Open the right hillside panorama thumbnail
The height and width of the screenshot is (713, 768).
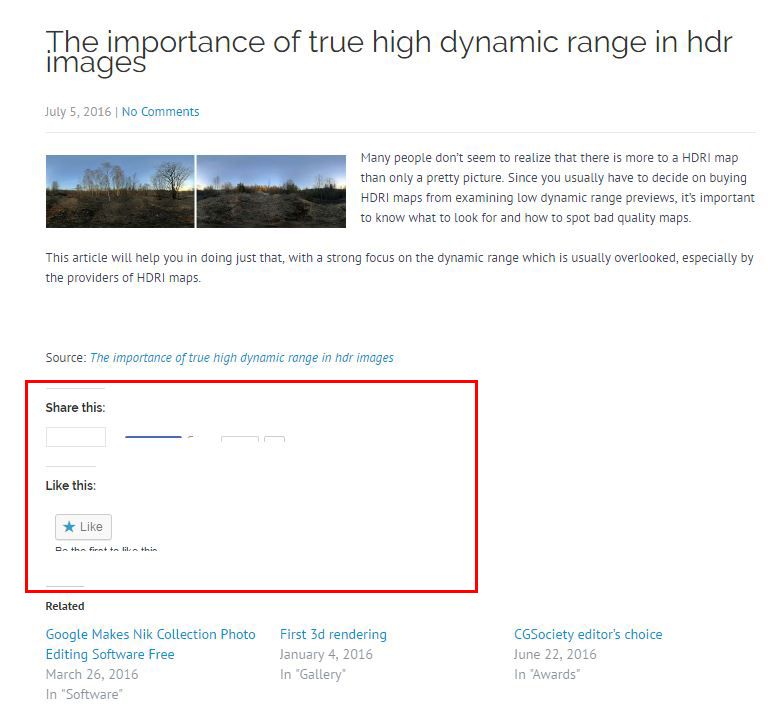point(271,191)
